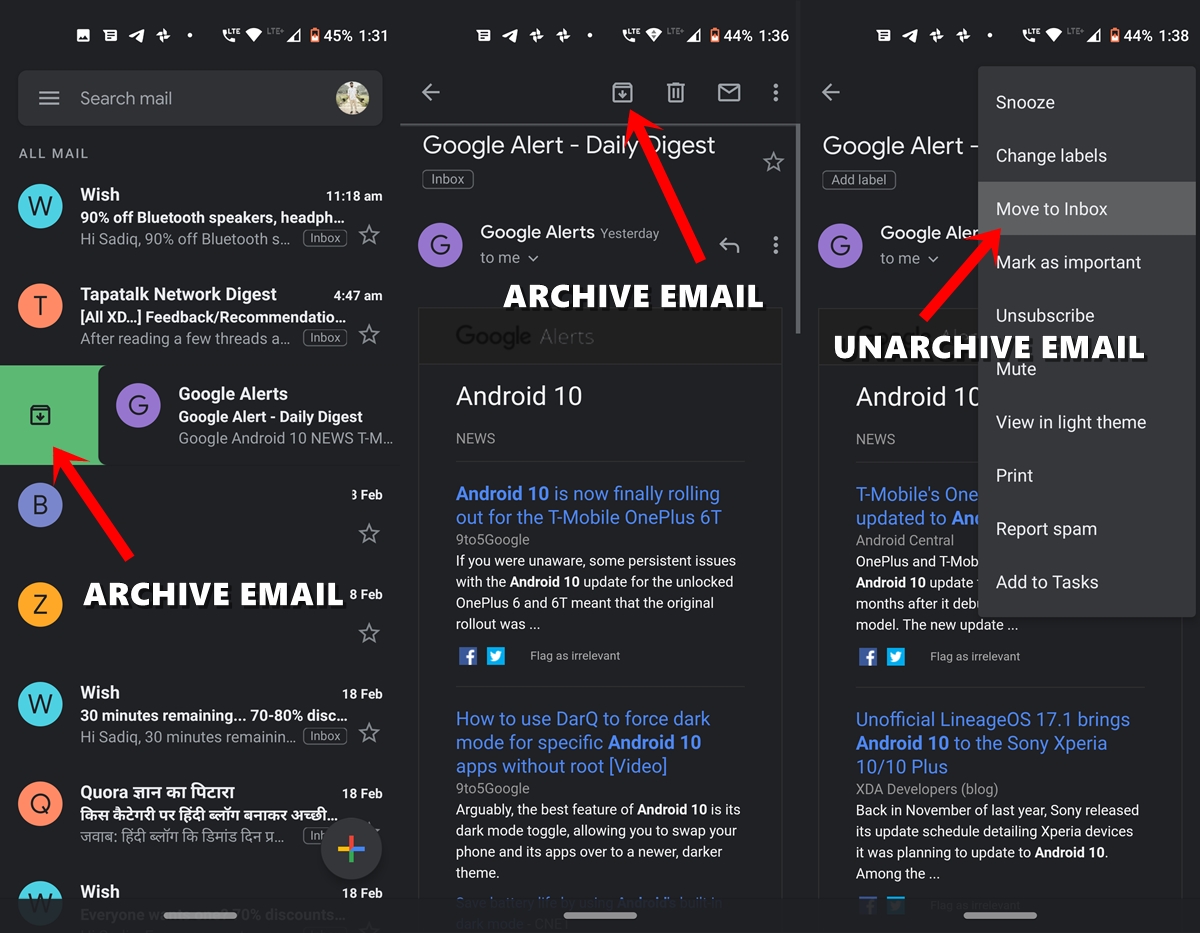Tap the Inbox label chip under subject
This screenshot has height=933, width=1200.
pos(448,179)
